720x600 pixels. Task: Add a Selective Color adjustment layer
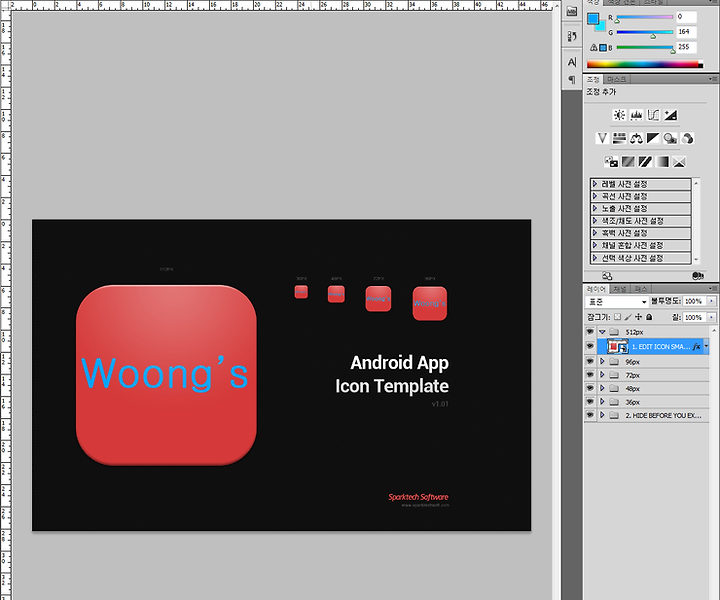tap(679, 162)
